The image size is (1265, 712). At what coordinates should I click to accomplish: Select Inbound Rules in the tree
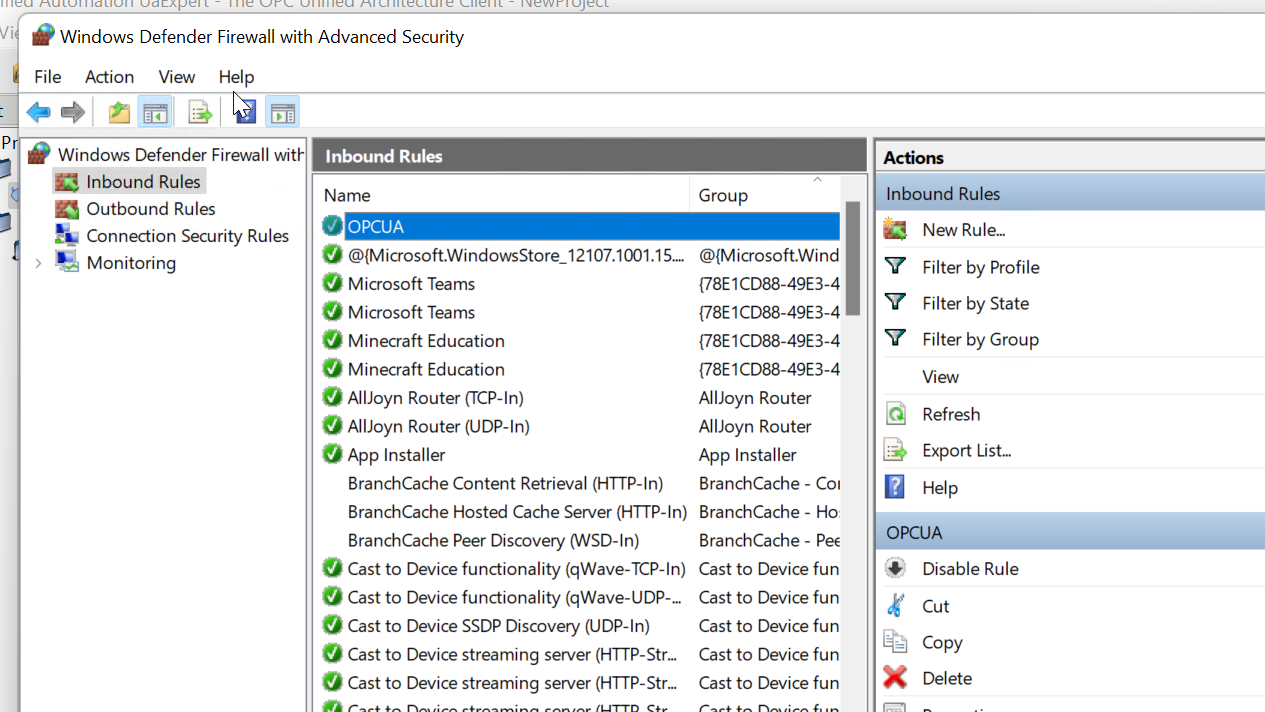pos(143,181)
